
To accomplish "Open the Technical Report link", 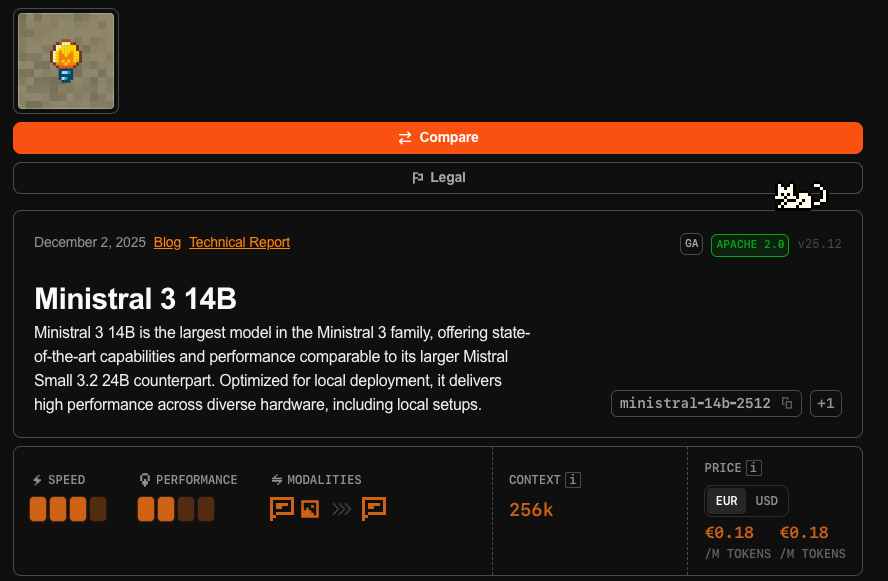I will (x=240, y=242).
